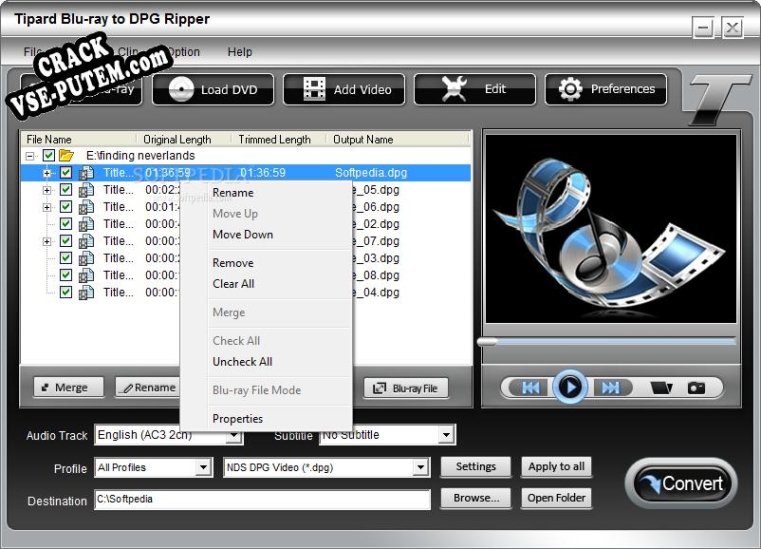Uncheck the _03.dpg title checkbox
This screenshot has width=761, height=549.
click(x=66, y=258)
